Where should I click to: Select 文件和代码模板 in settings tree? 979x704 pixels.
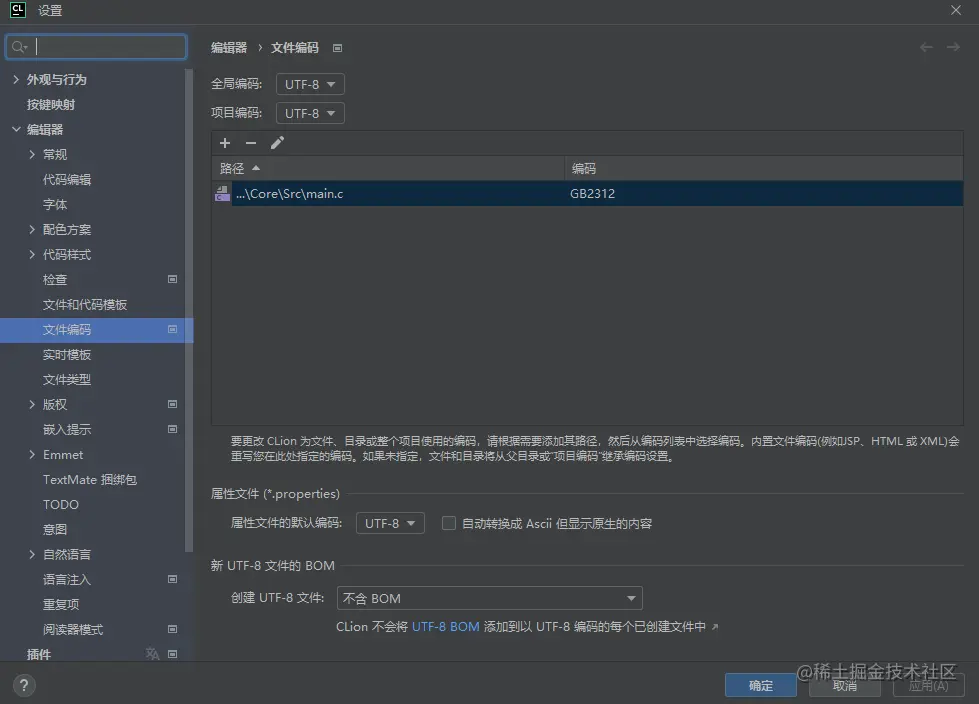point(85,305)
